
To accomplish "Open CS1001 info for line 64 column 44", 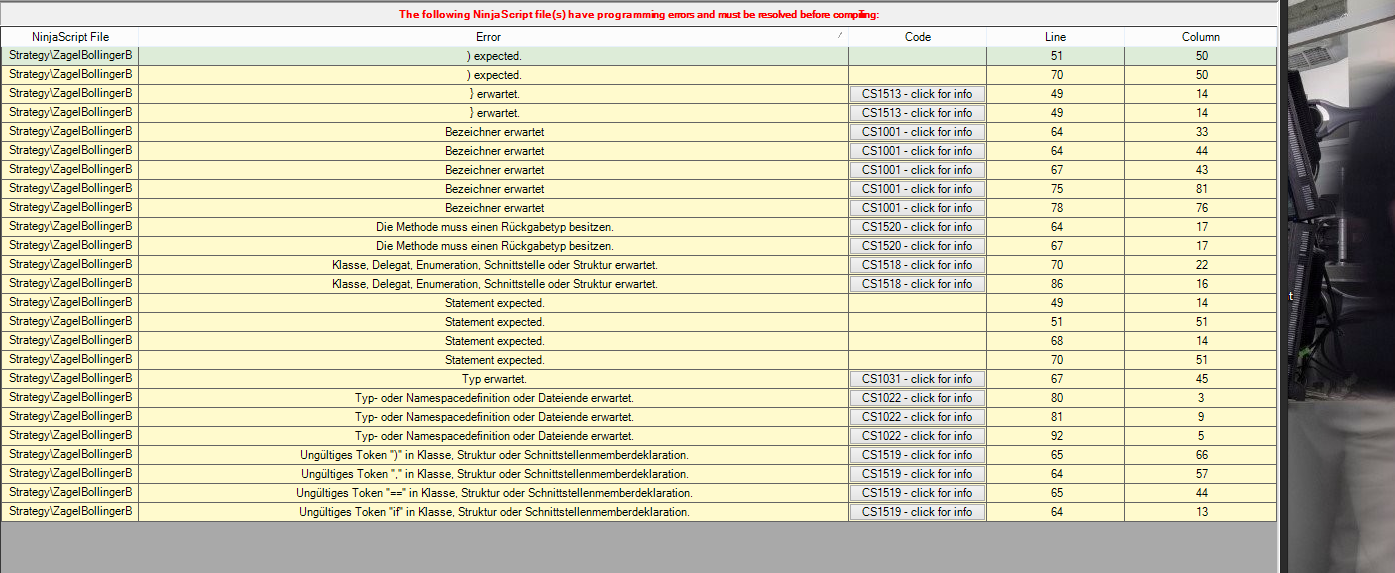I will (917, 151).
